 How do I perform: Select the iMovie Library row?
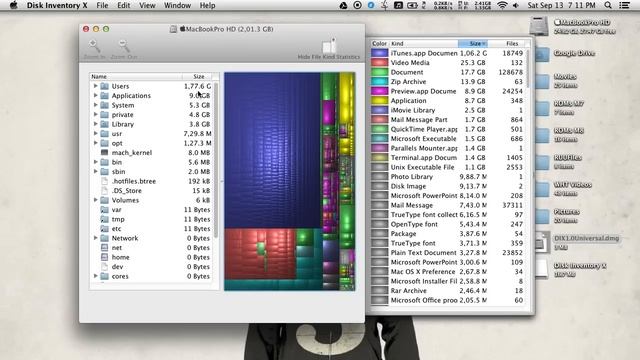tap(448, 110)
